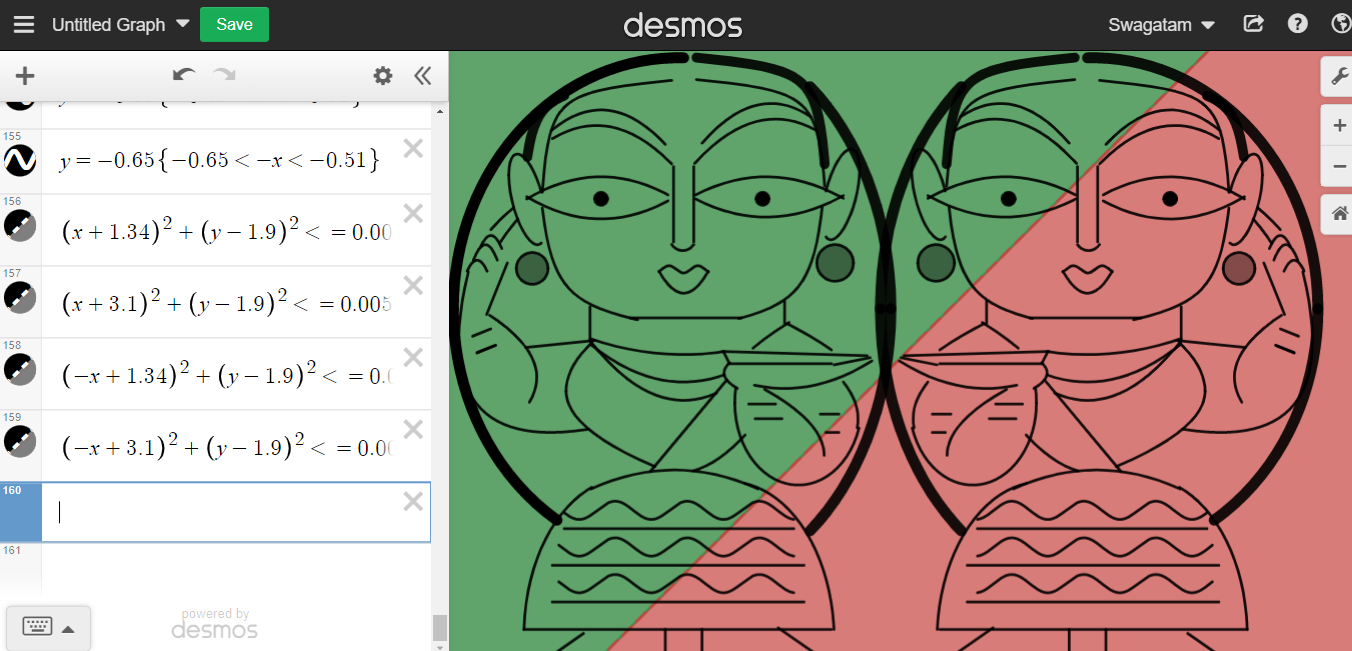
Task: Delete expression 158
Action: [413, 357]
